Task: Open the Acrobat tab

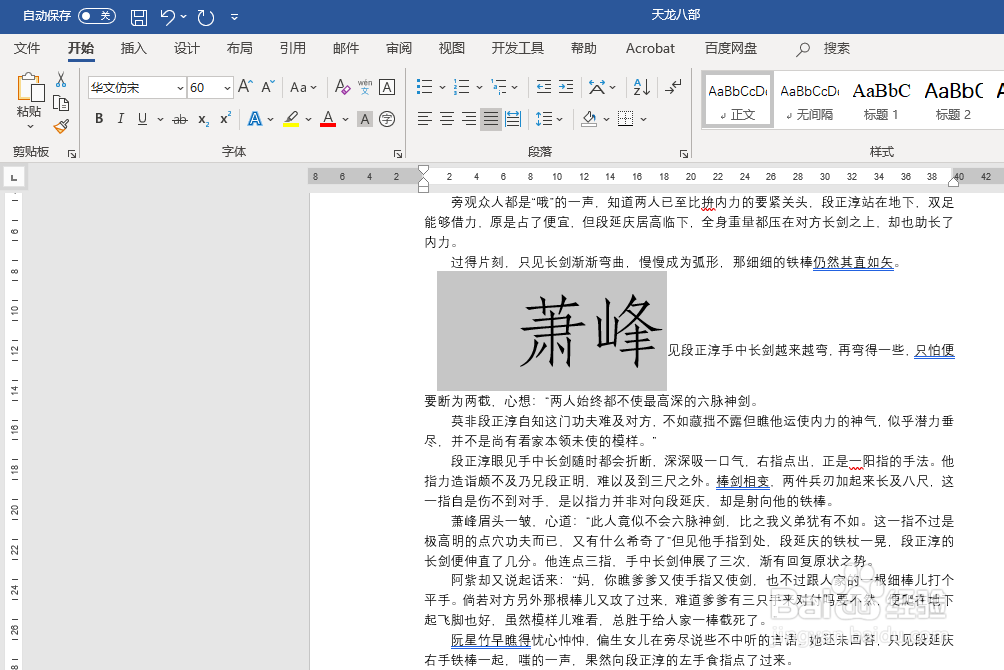Action: [x=650, y=48]
